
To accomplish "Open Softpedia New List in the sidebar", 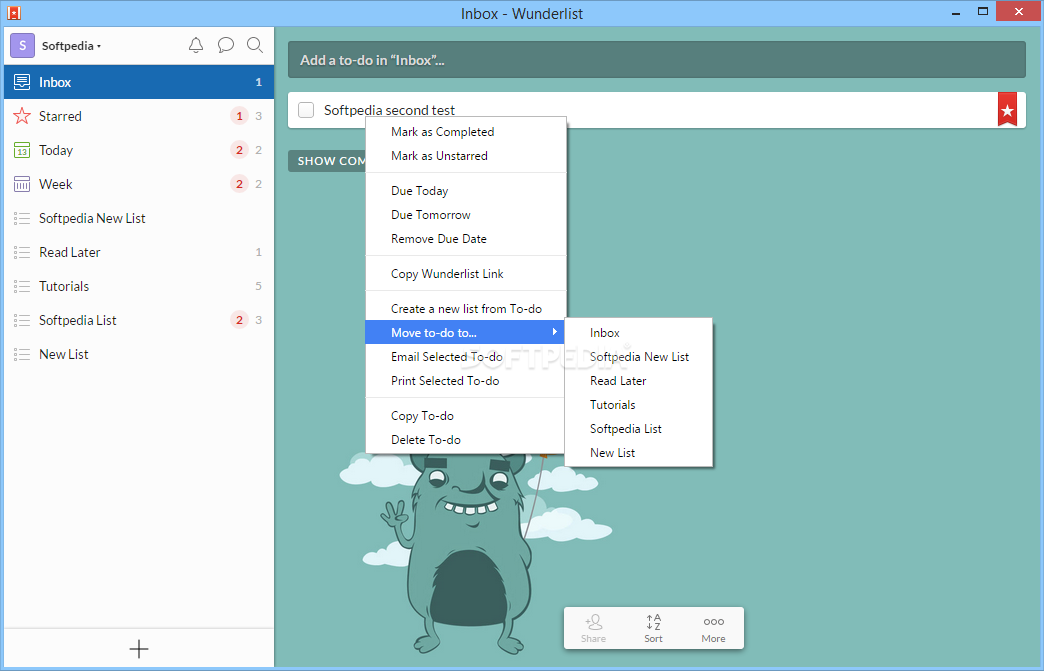I will coord(138,218).
